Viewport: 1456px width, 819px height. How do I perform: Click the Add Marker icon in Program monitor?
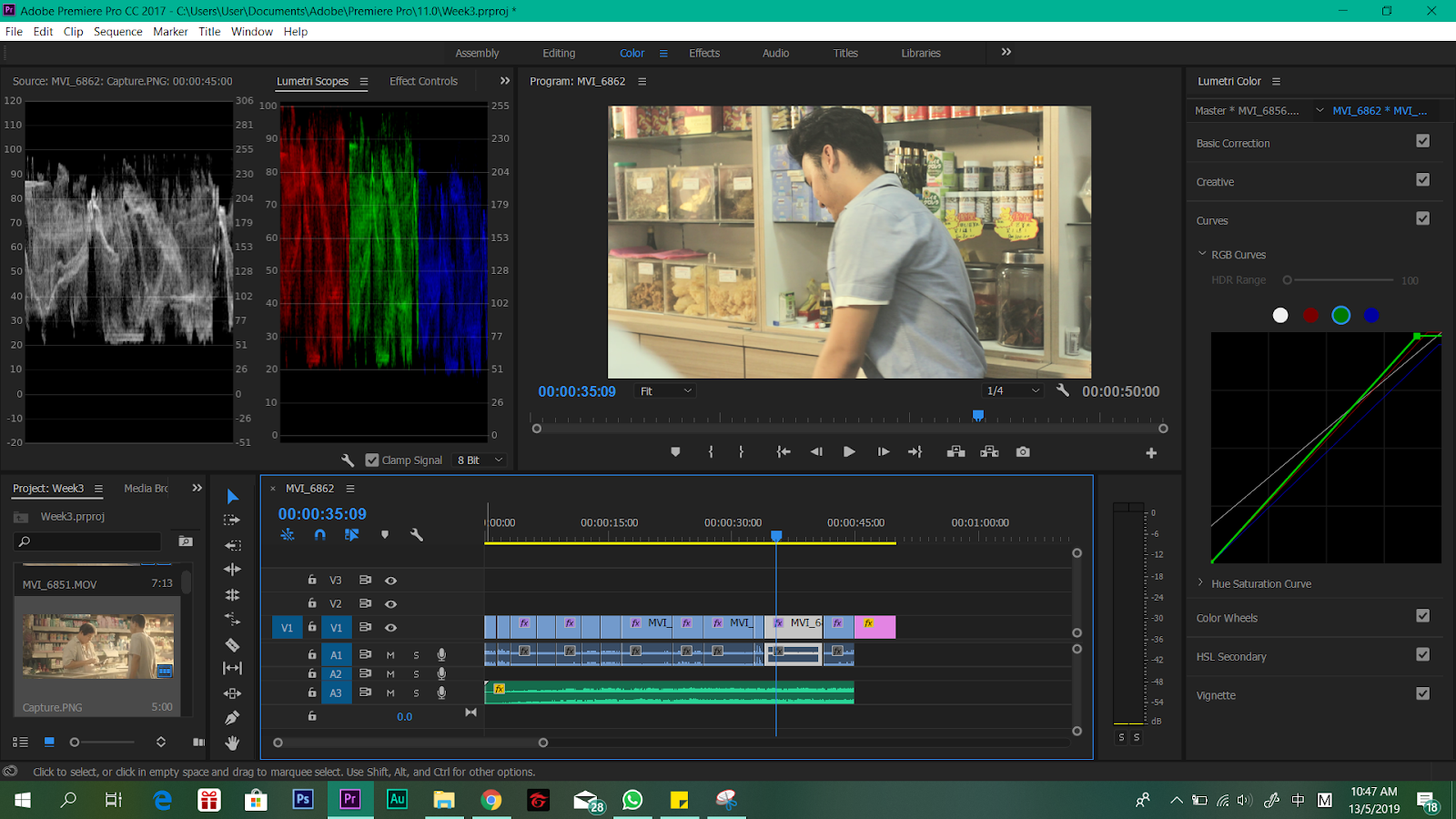coord(675,452)
